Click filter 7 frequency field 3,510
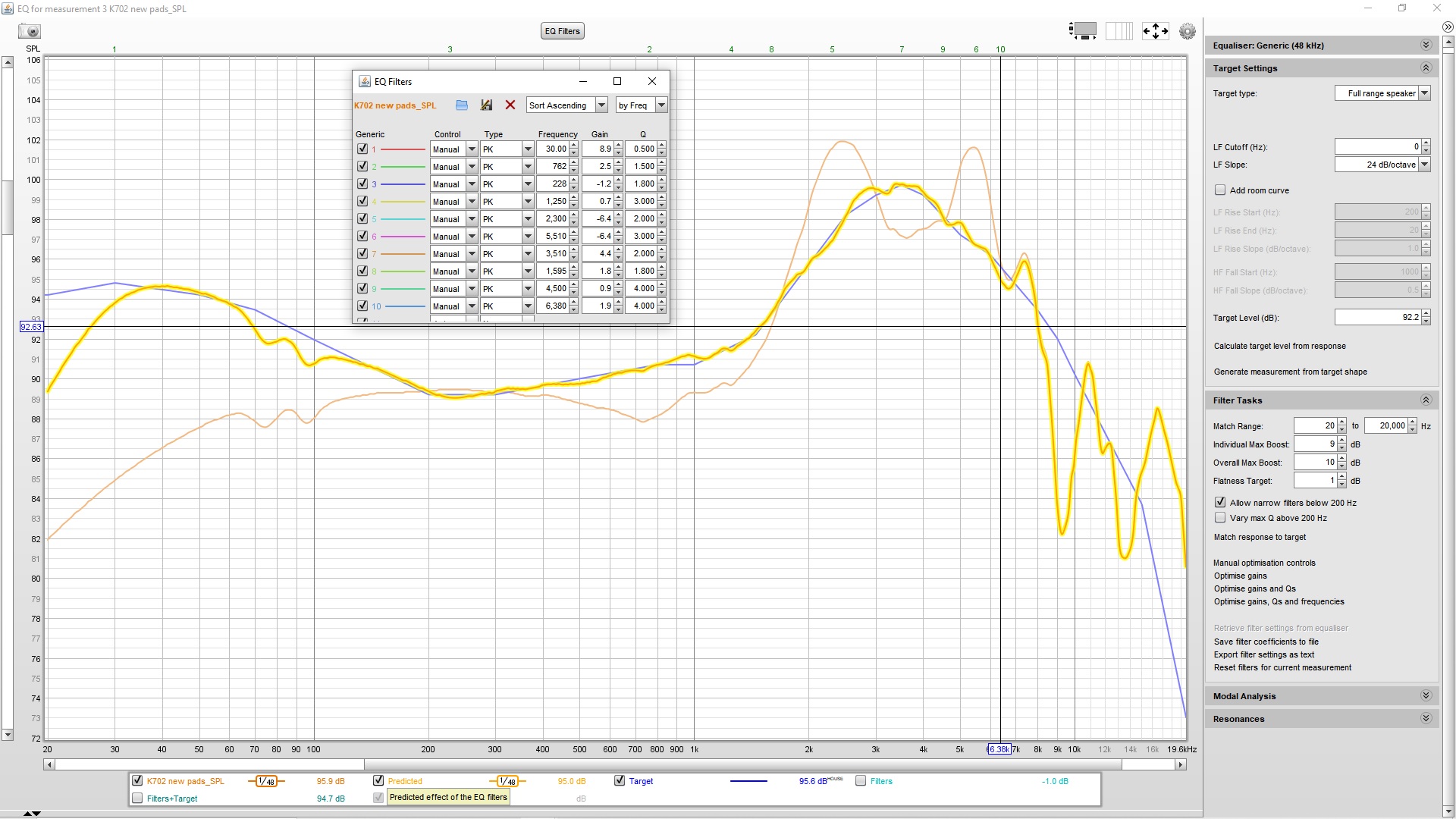The height and width of the screenshot is (819, 1456). click(x=553, y=253)
